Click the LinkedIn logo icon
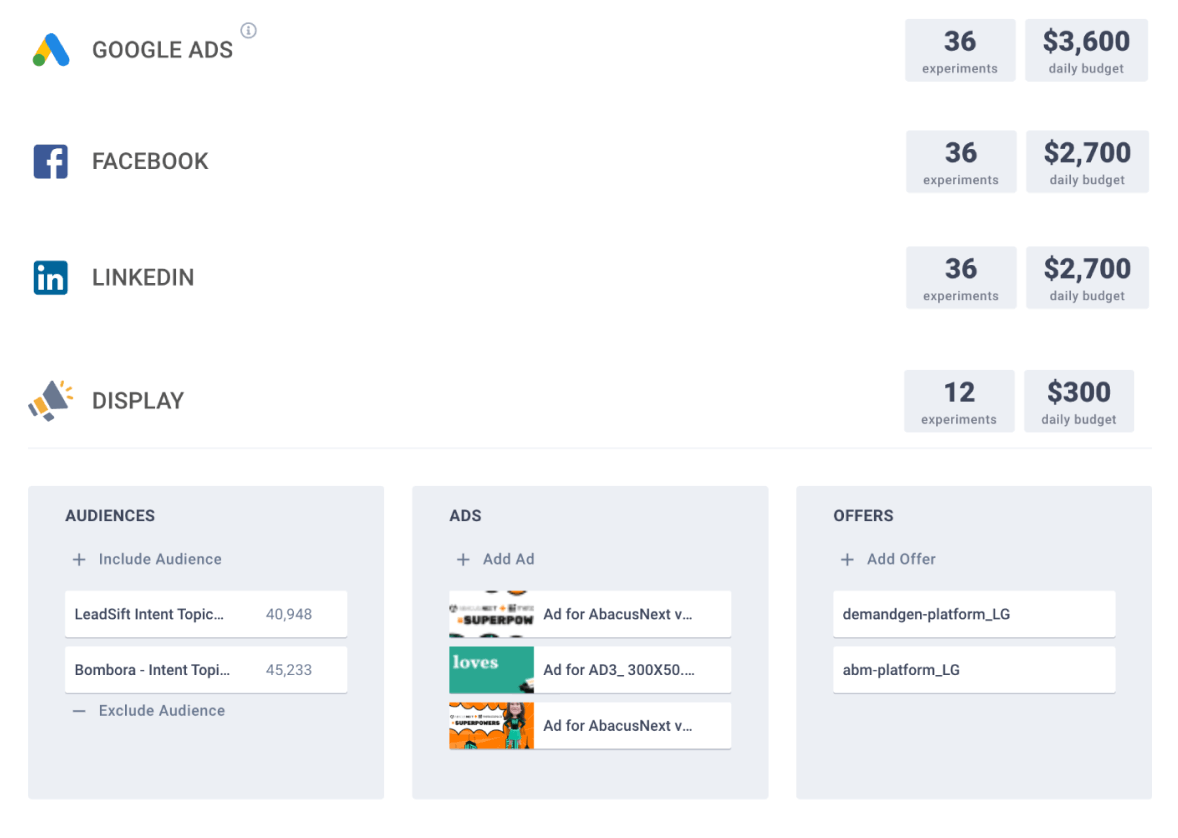 51,277
